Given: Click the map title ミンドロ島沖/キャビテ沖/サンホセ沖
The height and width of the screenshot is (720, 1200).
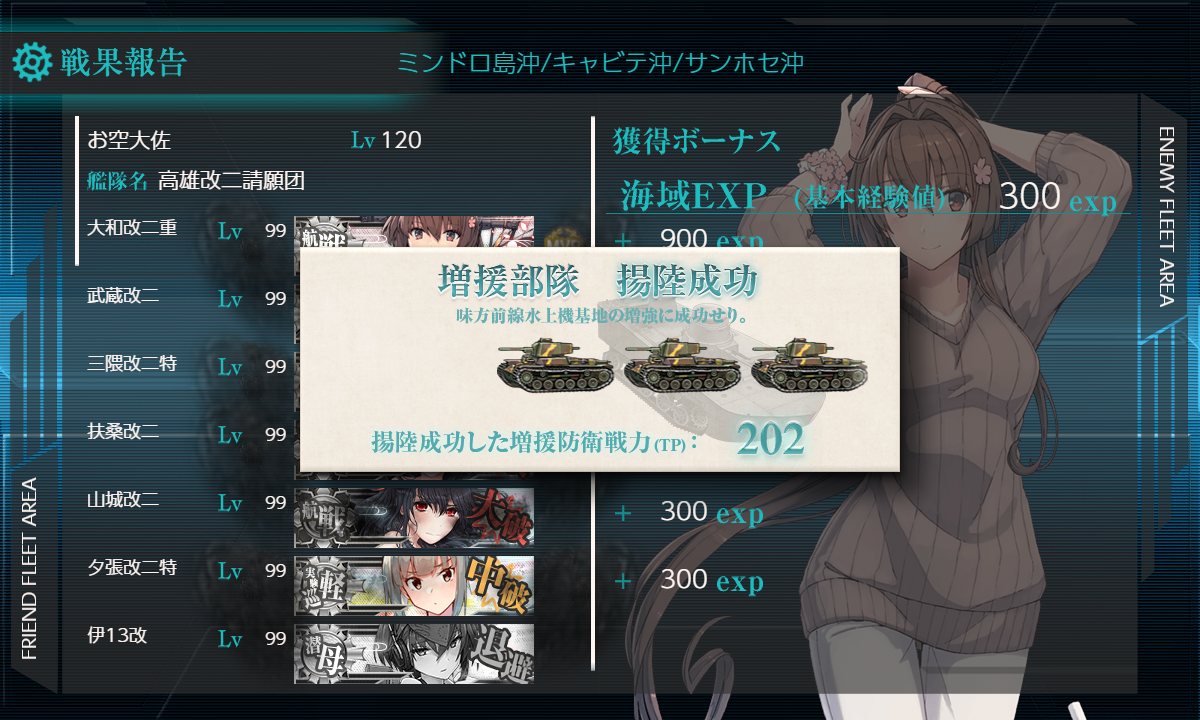Looking at the screenshot, I should [x=600, y=63].
